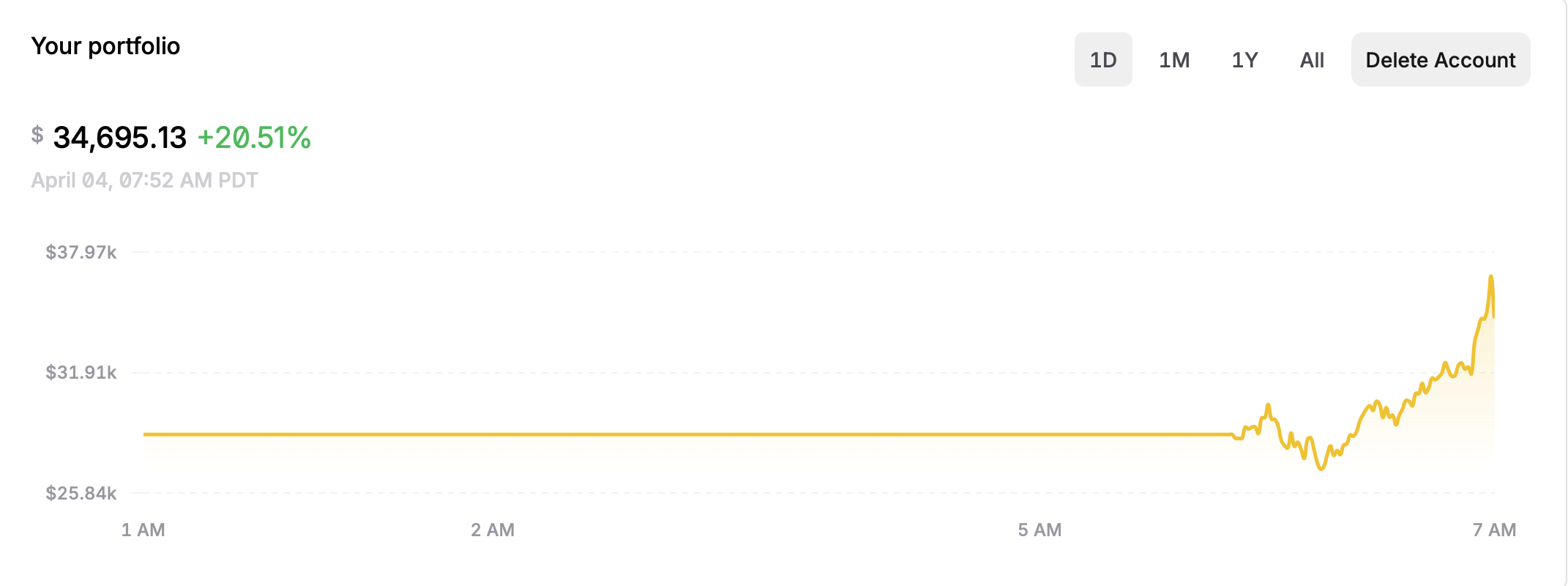Click the $31.91k y-axis label

[x=81, y=372]
